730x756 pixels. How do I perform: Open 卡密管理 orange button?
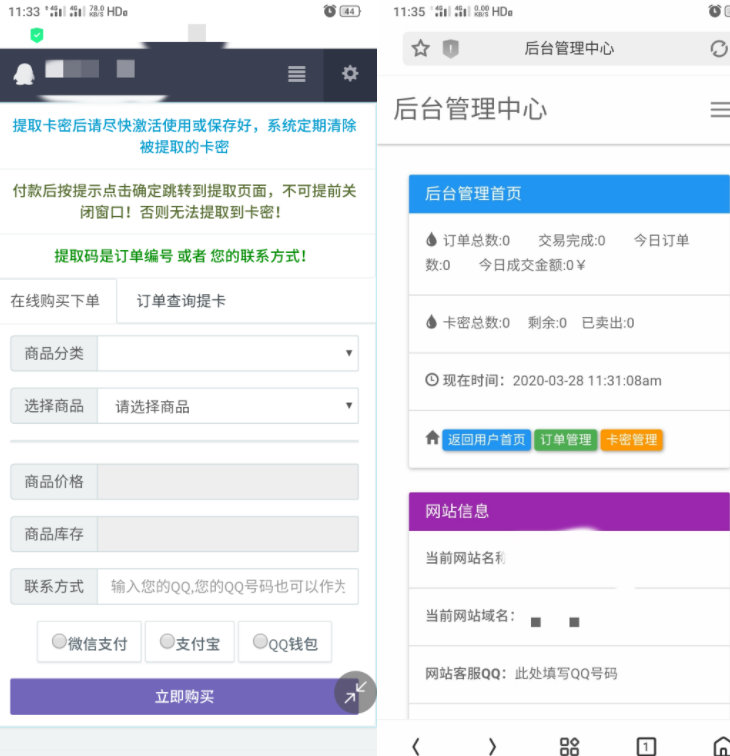[632, 440]
